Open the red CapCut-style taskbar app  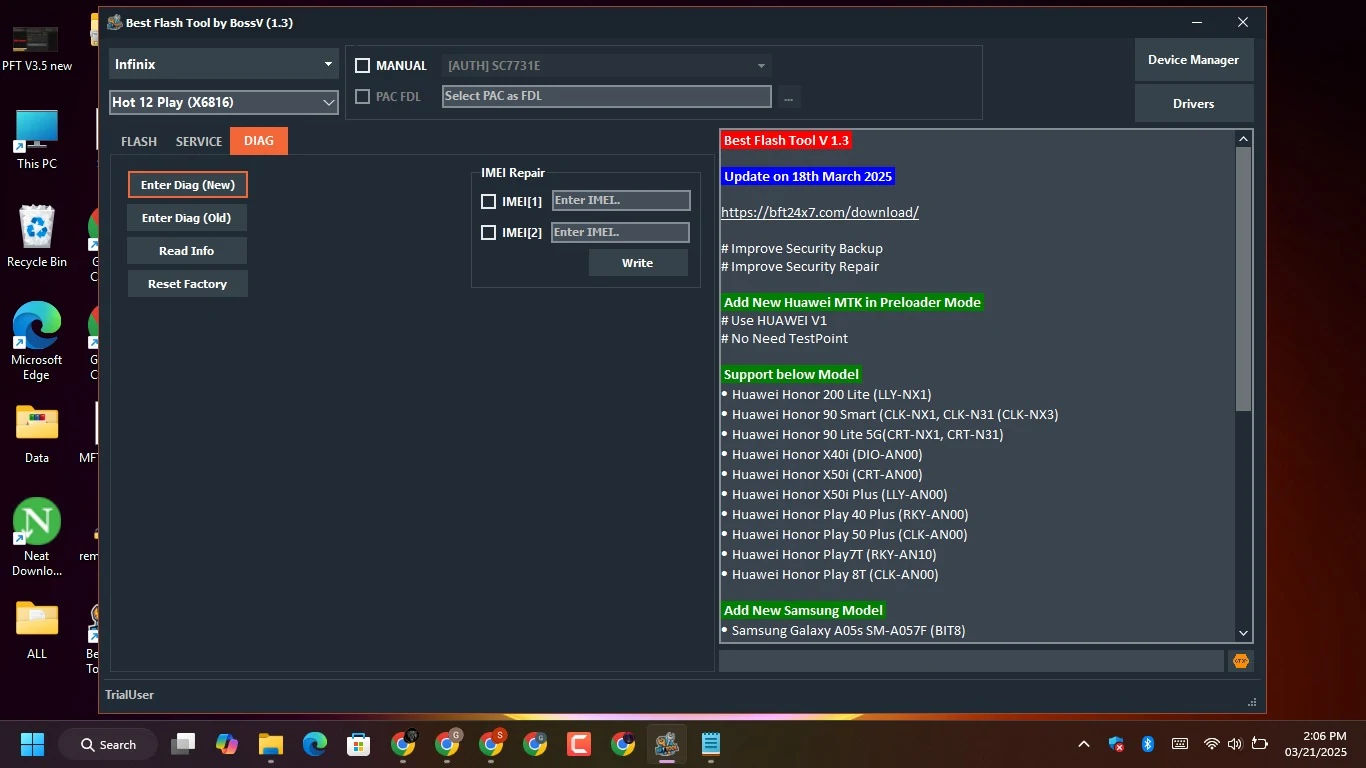(x=579, y=744)
